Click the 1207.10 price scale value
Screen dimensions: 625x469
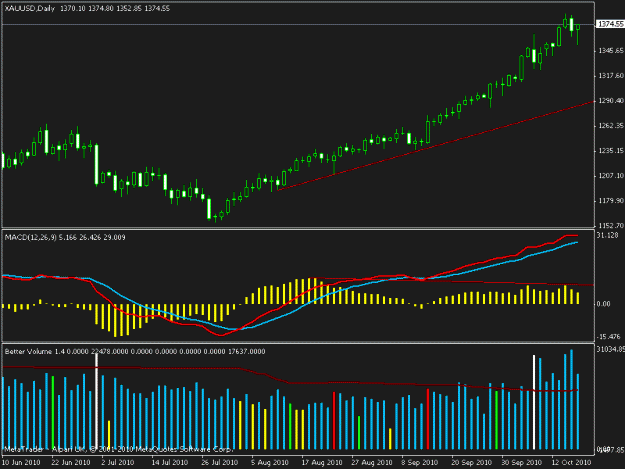click(x=611, y=176)
